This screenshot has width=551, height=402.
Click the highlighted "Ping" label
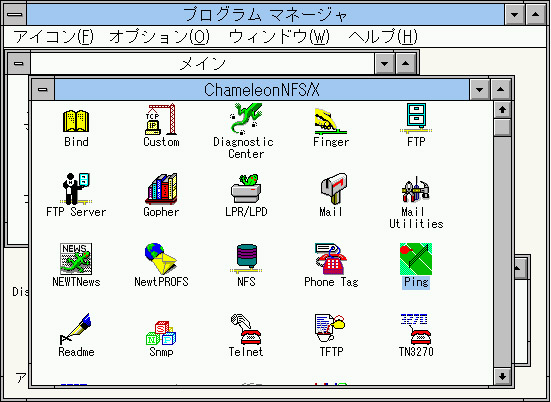[x=416, y=282]
